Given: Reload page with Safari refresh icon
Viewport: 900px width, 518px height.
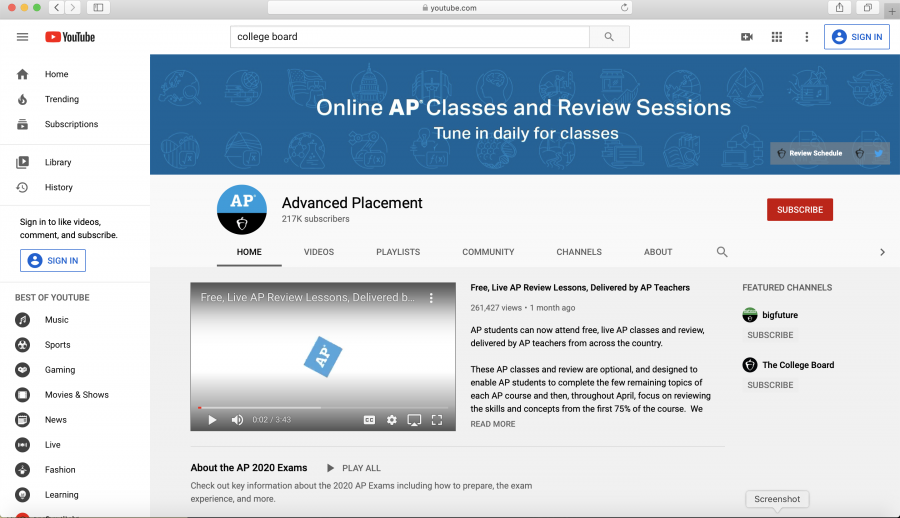Looking at the screenshot, I should (624, 7).
